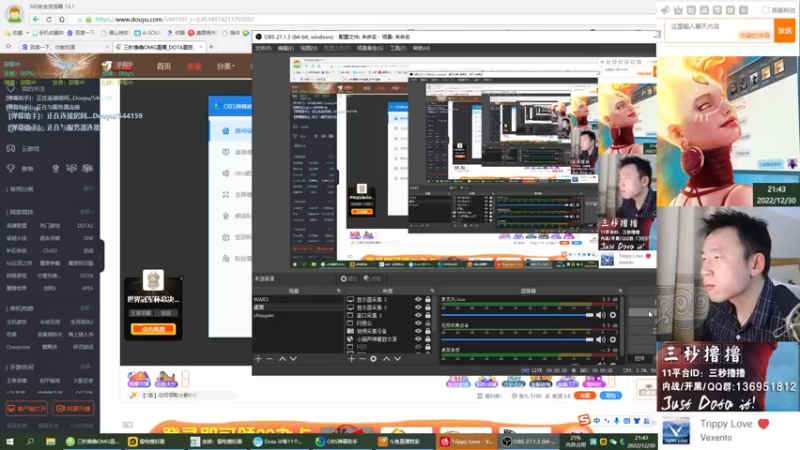Pop out the OBS Sources dock panel
This screenshot has height=450, width=800.
432,291
